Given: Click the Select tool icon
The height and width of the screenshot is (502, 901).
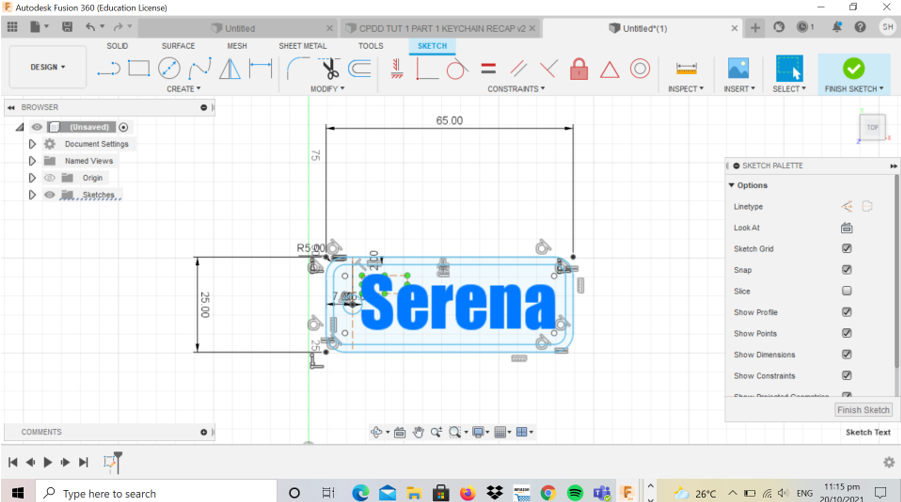Looking at the screenshot, I should [789, 68].
